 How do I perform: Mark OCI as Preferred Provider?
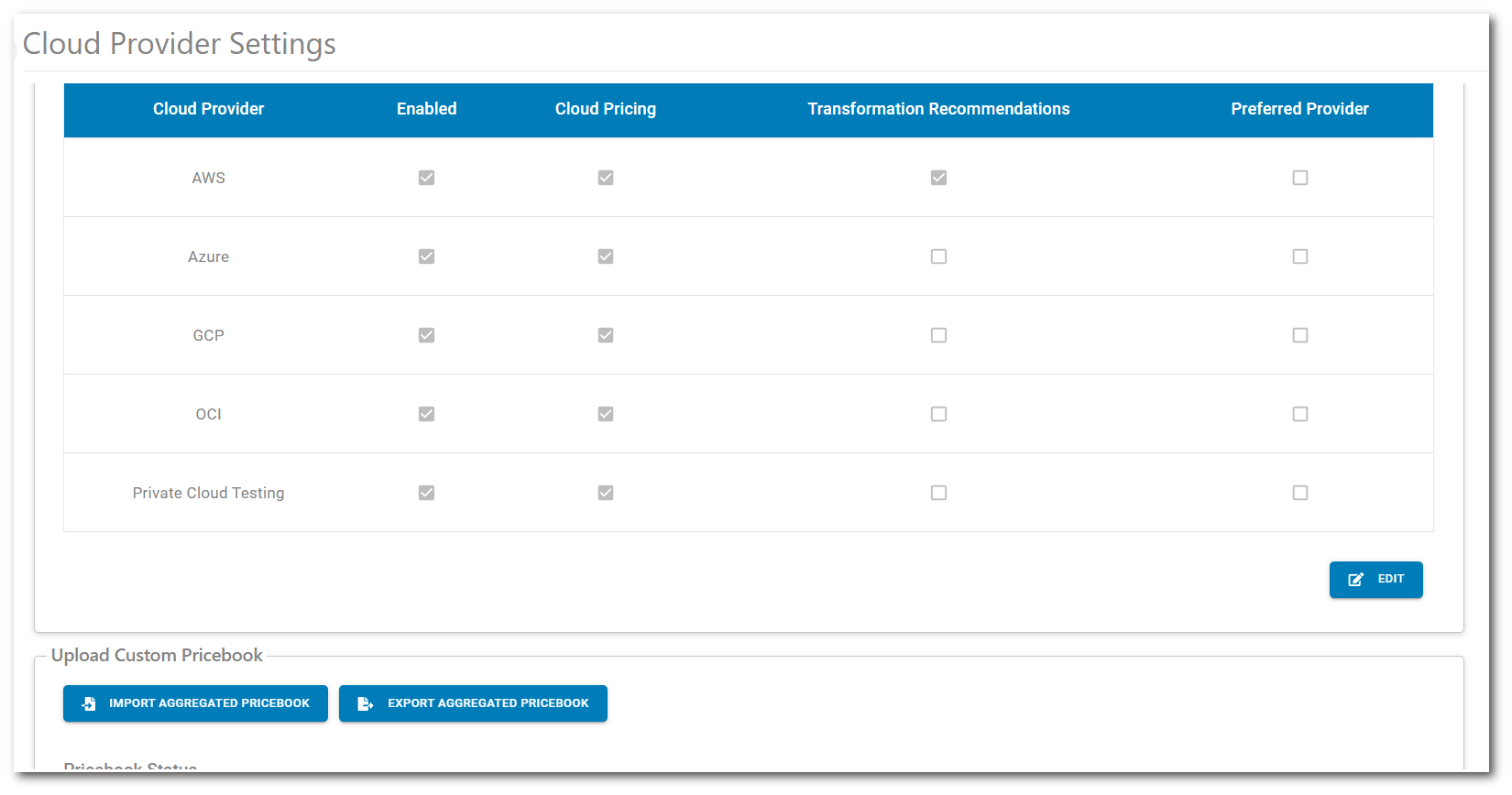click(1299, 414)
